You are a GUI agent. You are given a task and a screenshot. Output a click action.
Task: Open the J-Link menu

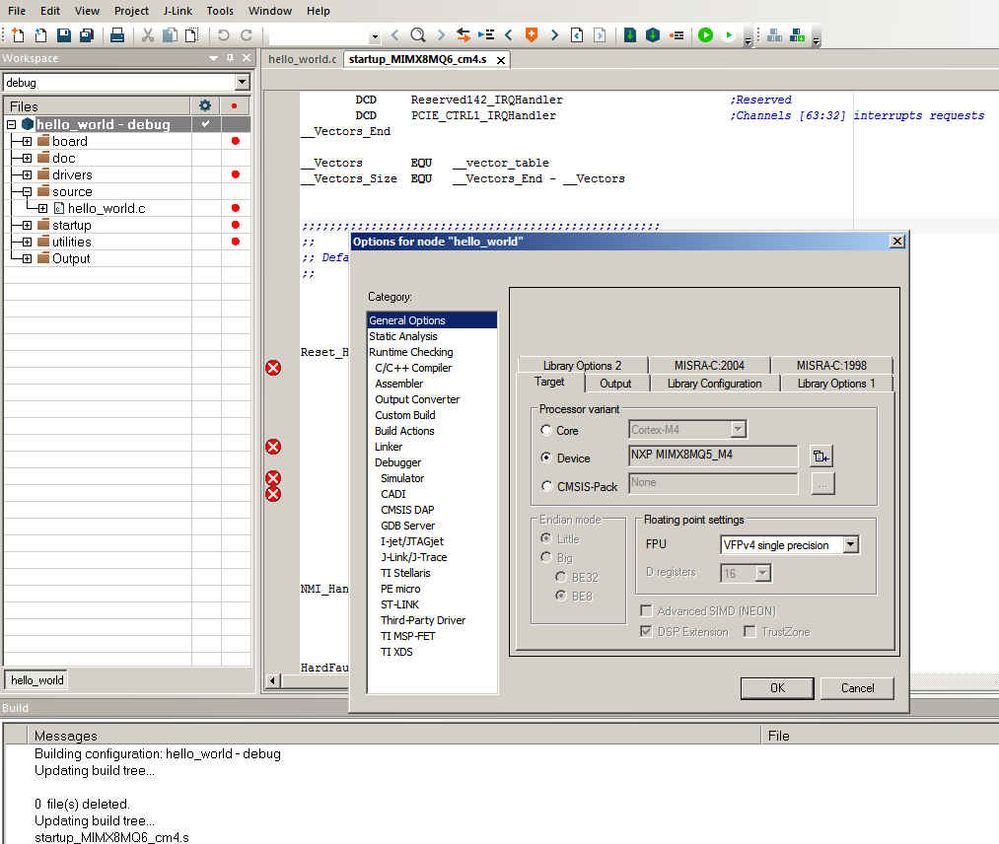[177, 11]
